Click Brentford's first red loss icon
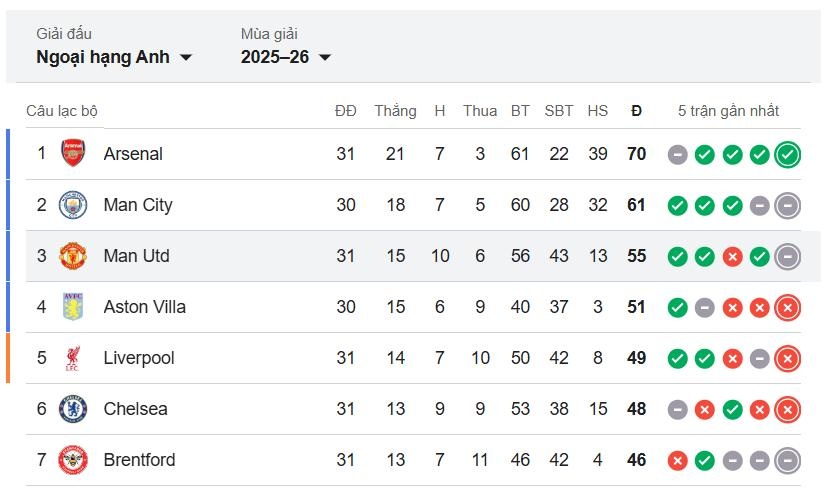 678,461
